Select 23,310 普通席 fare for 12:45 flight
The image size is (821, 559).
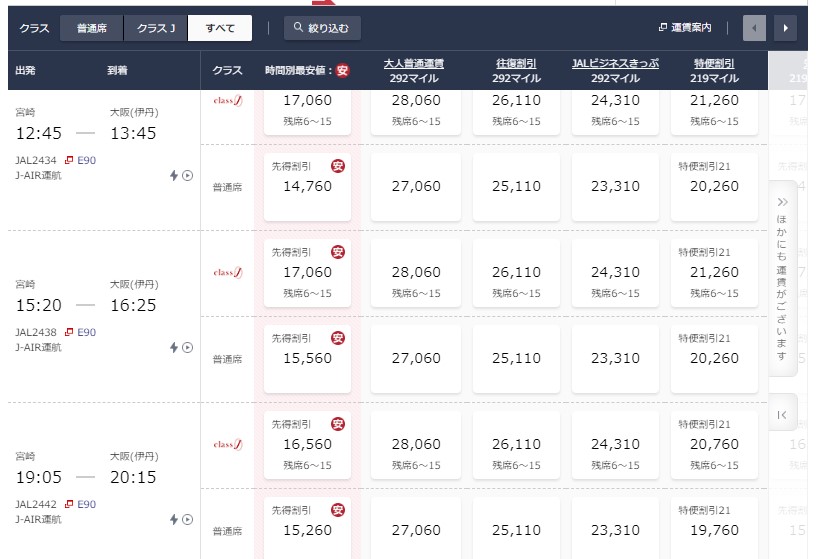coord(615,187)
